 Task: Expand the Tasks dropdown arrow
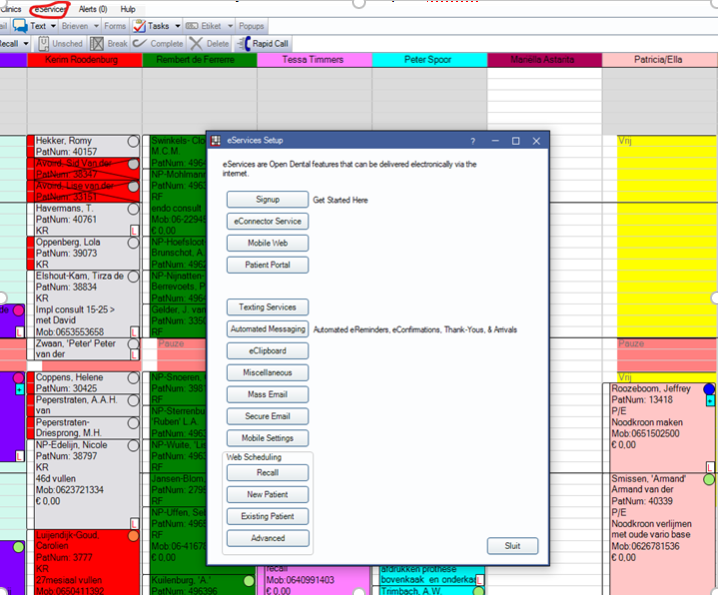point(178,26)
